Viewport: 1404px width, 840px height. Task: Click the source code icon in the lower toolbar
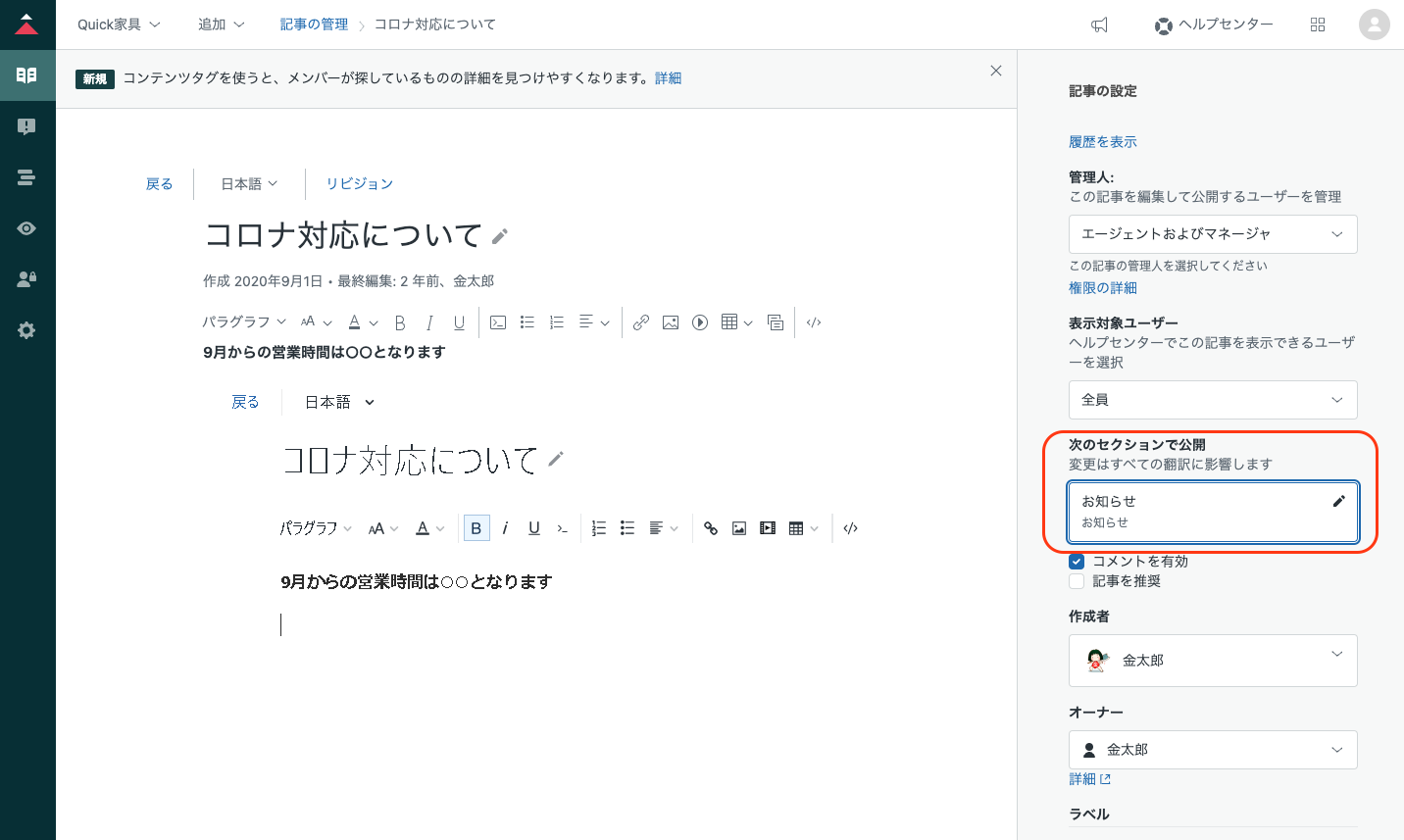851,528
